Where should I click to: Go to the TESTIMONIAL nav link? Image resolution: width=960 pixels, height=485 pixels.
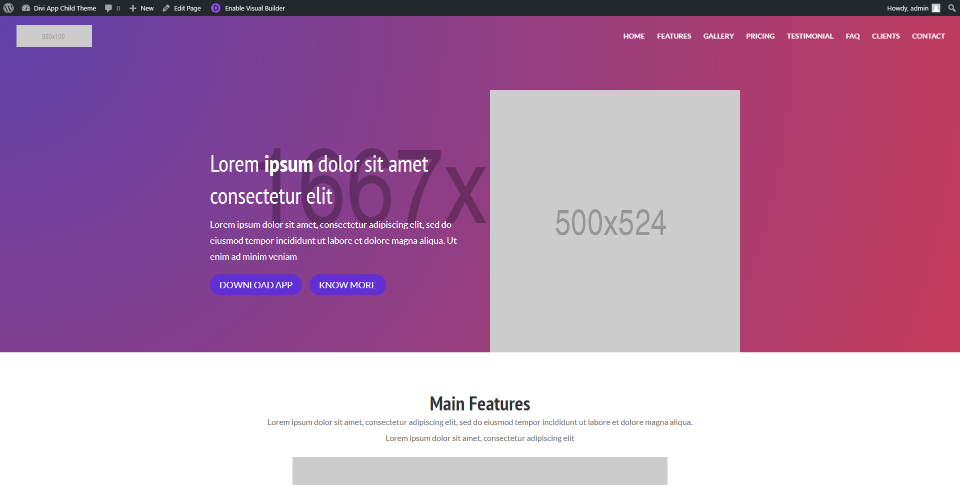(x=809, y=36)
